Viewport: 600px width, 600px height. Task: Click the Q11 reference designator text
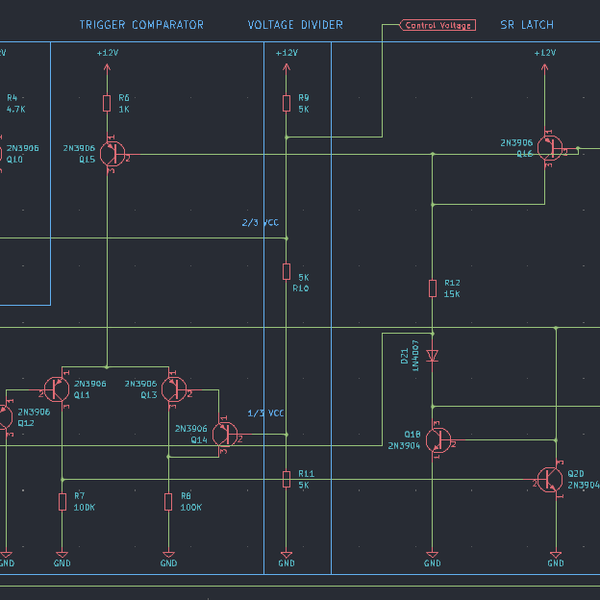click(x=82, y=395)
